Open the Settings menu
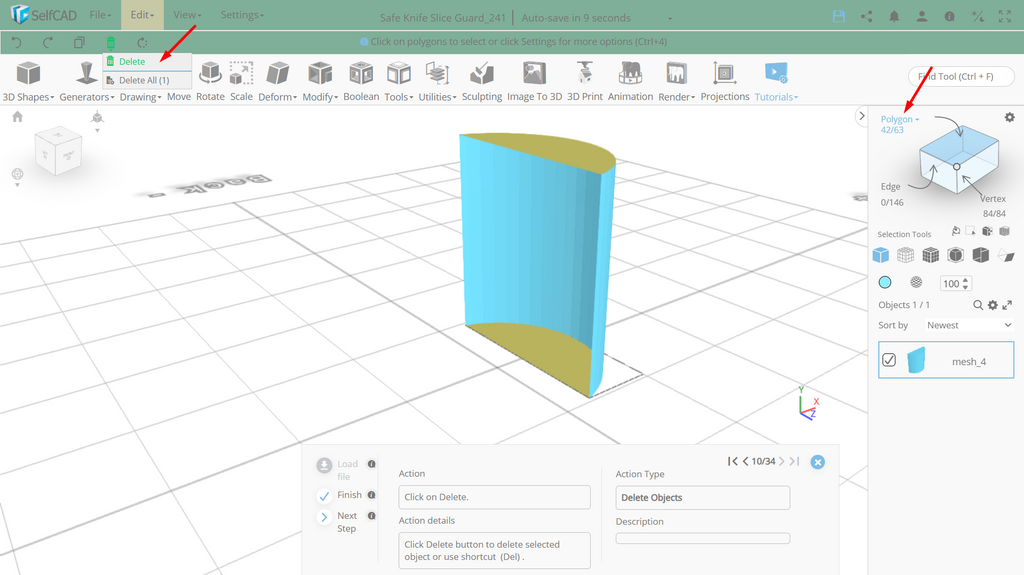 coord(242,14)
